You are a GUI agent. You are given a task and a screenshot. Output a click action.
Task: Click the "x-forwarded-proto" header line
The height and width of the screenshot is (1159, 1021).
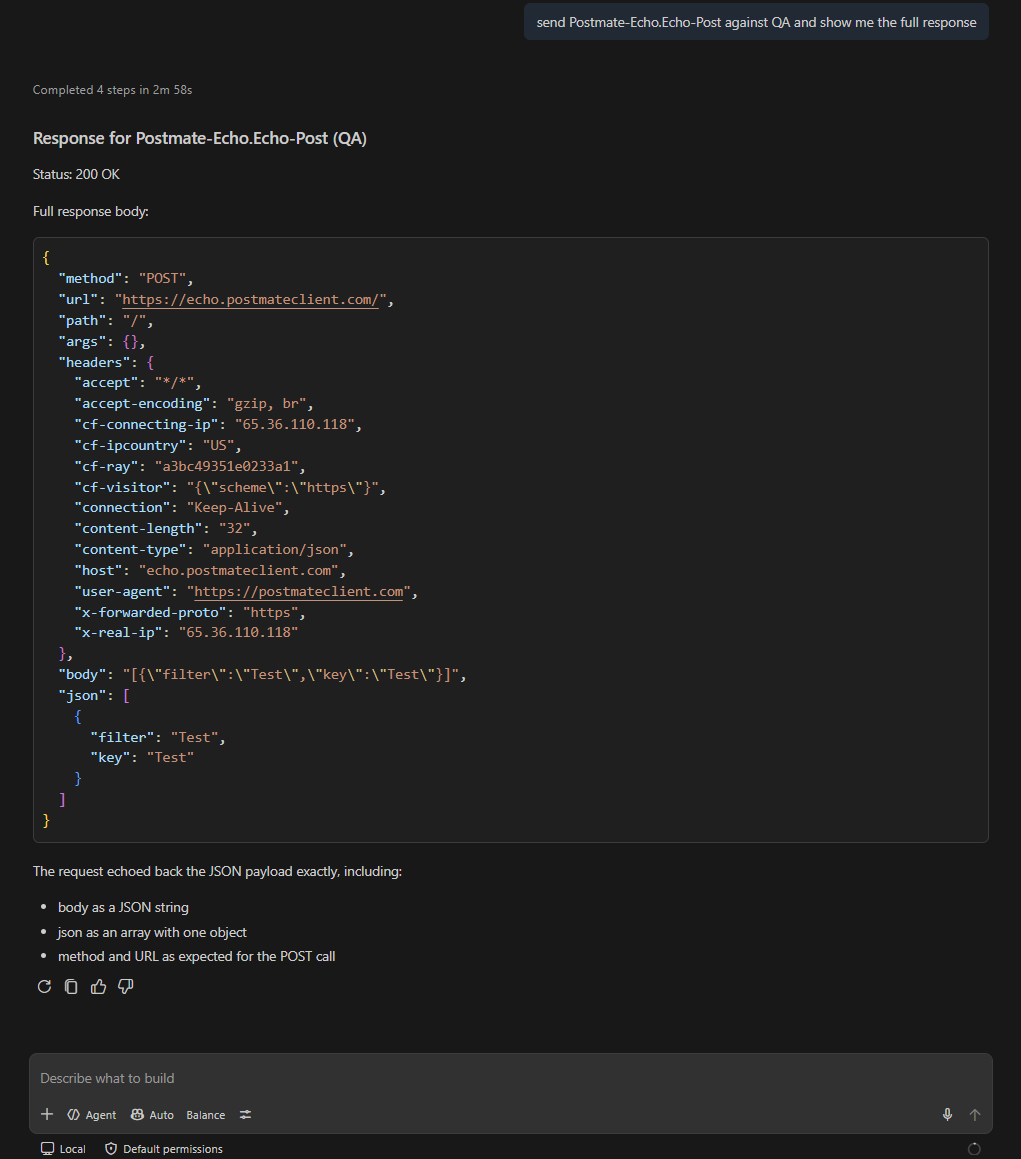190,612
